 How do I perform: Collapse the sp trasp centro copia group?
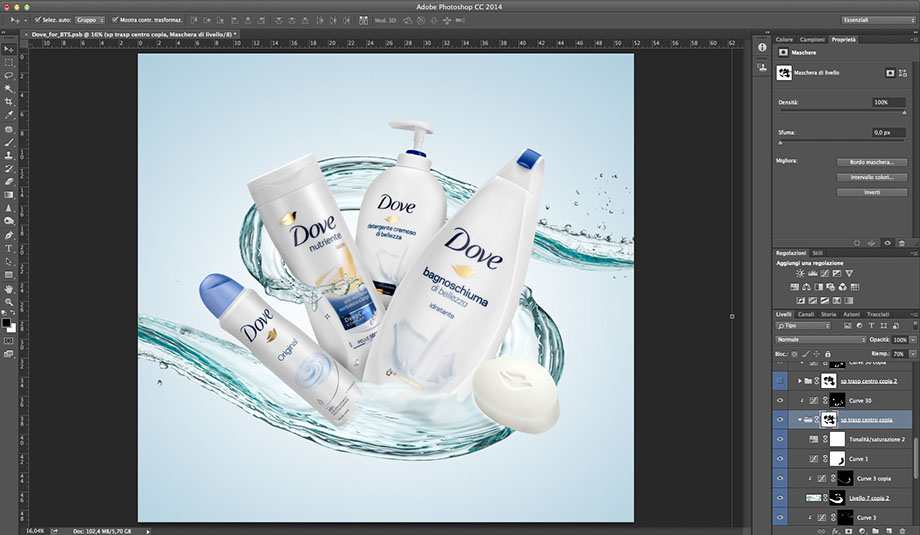point(800,420)
